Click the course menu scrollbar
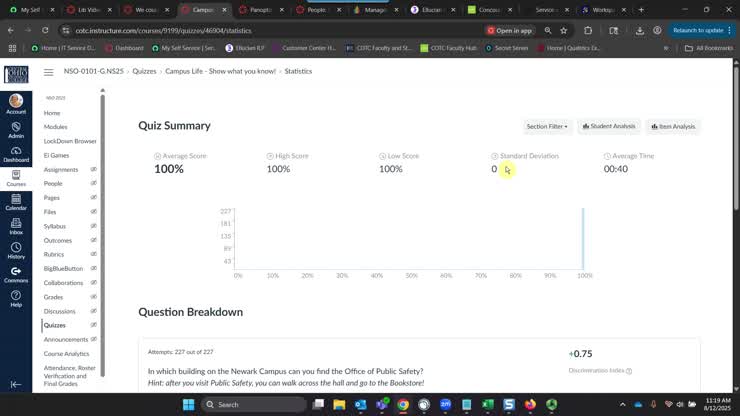Image resolution: width=740 pixels, height=416 pixels. point(102,234)
